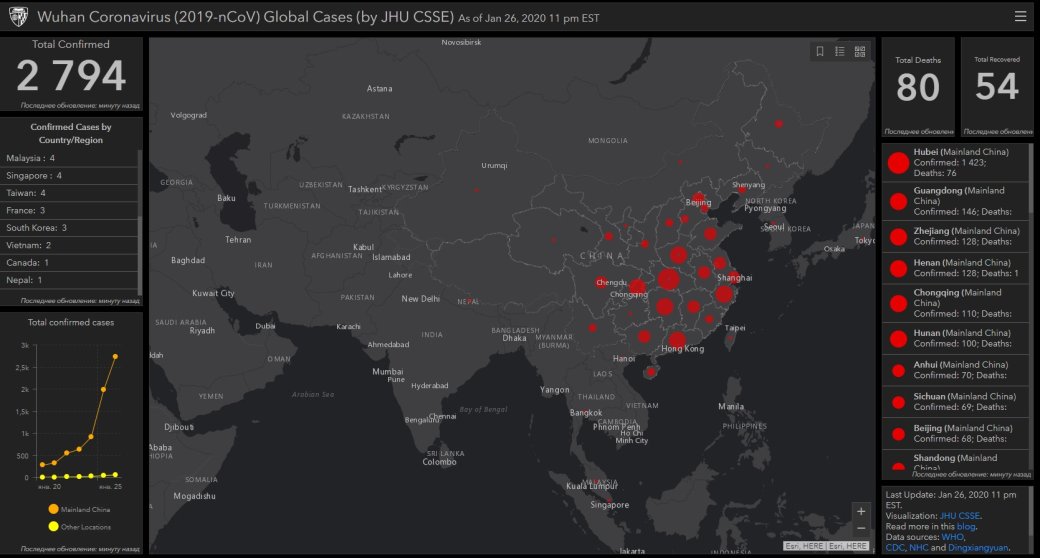Click the Chongqing red circle in the list
The height and width of the screenshot is (558, 1040).
point(898,304)
